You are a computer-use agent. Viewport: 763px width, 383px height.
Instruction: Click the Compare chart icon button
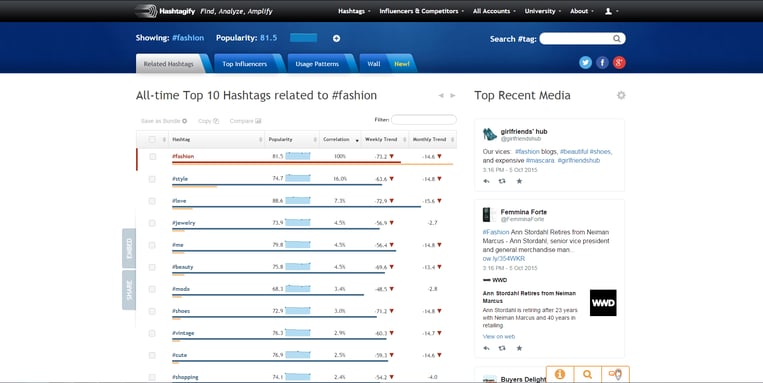pos(245,121)
